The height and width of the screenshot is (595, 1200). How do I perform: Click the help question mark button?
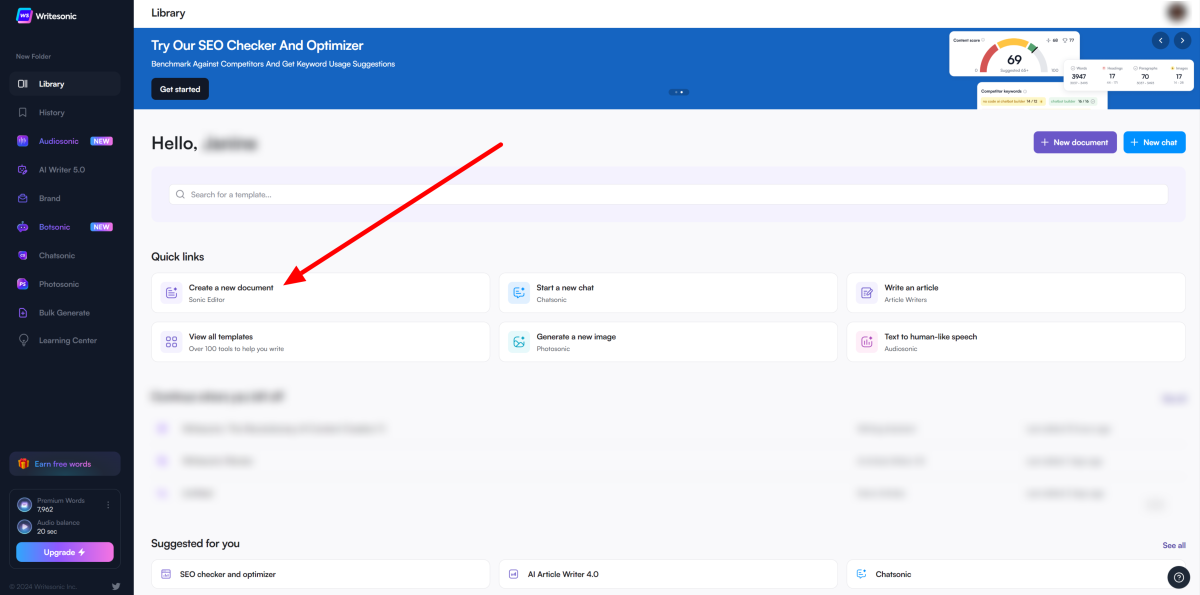(x=1178, y=576)
